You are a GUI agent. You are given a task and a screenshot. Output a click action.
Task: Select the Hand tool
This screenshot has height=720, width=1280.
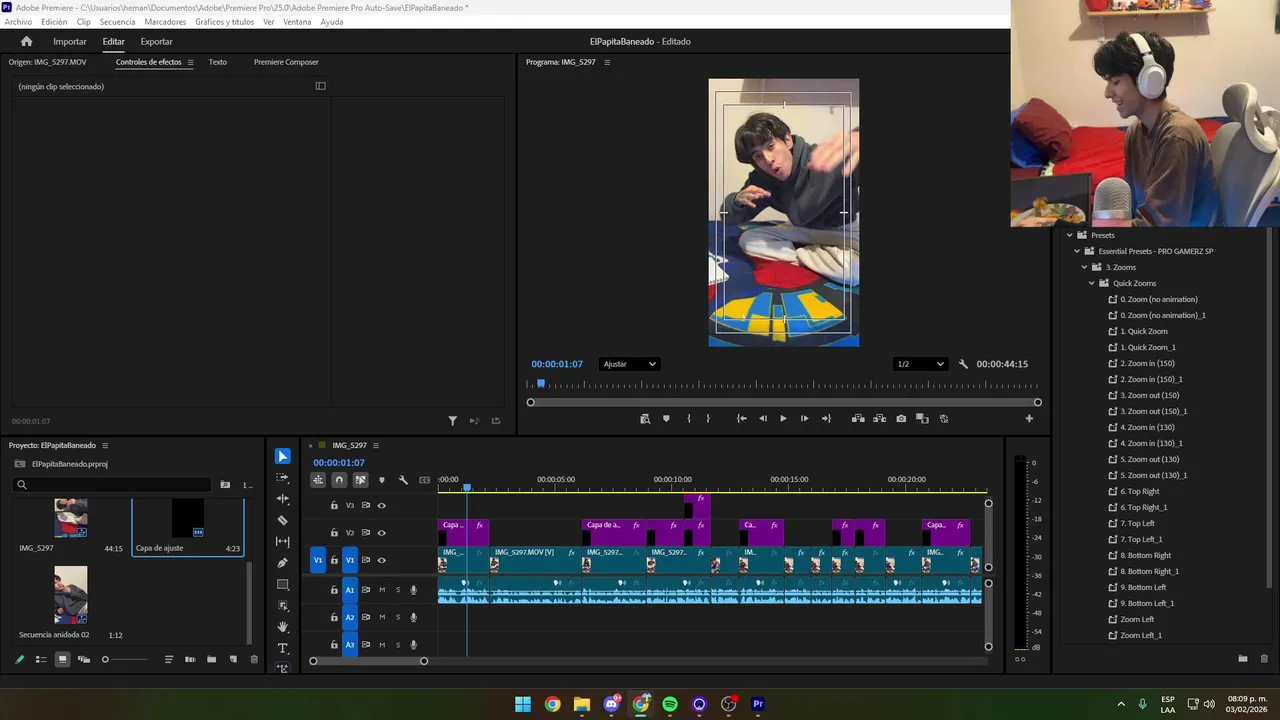click(x=283, y=627)
